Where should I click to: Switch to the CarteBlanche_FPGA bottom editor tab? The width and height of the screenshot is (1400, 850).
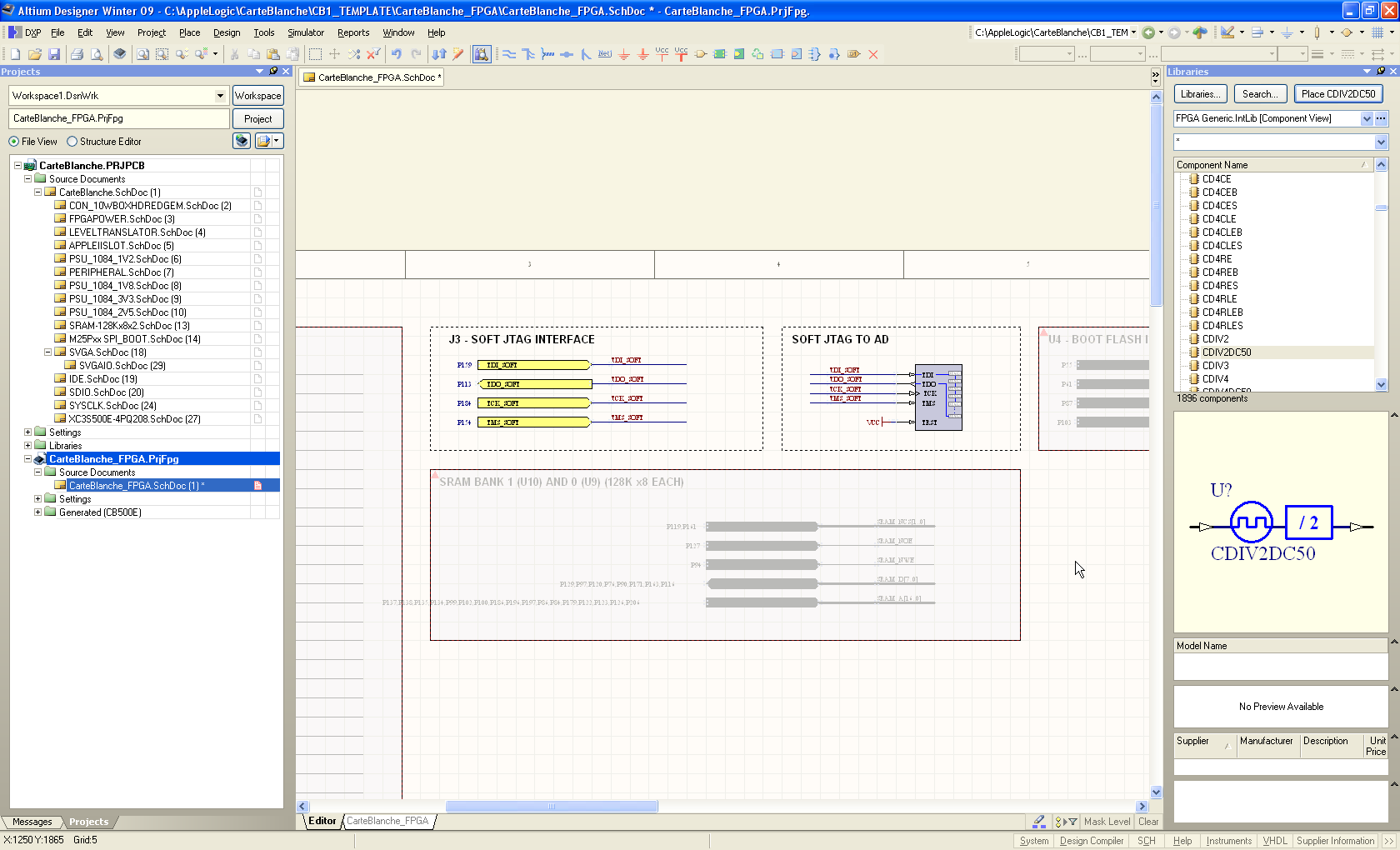[x=387, y=821]
